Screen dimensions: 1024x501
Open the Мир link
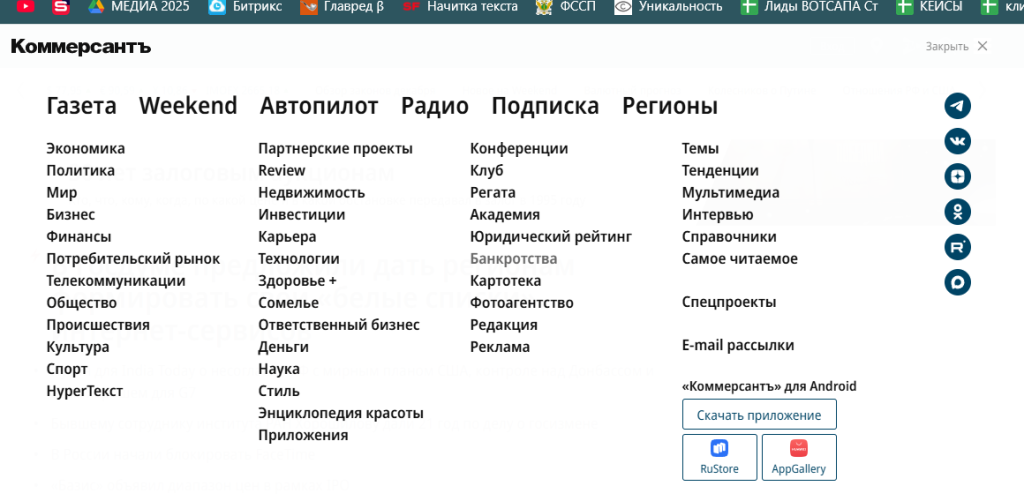click(61, 193)
